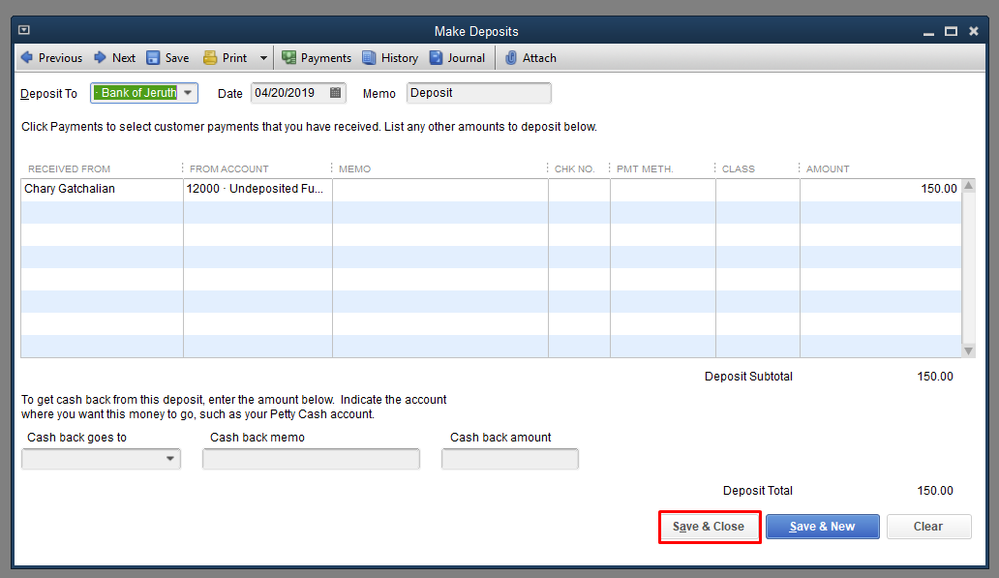Open window system menu icon
999x578 pixels.
coord(24,30)
